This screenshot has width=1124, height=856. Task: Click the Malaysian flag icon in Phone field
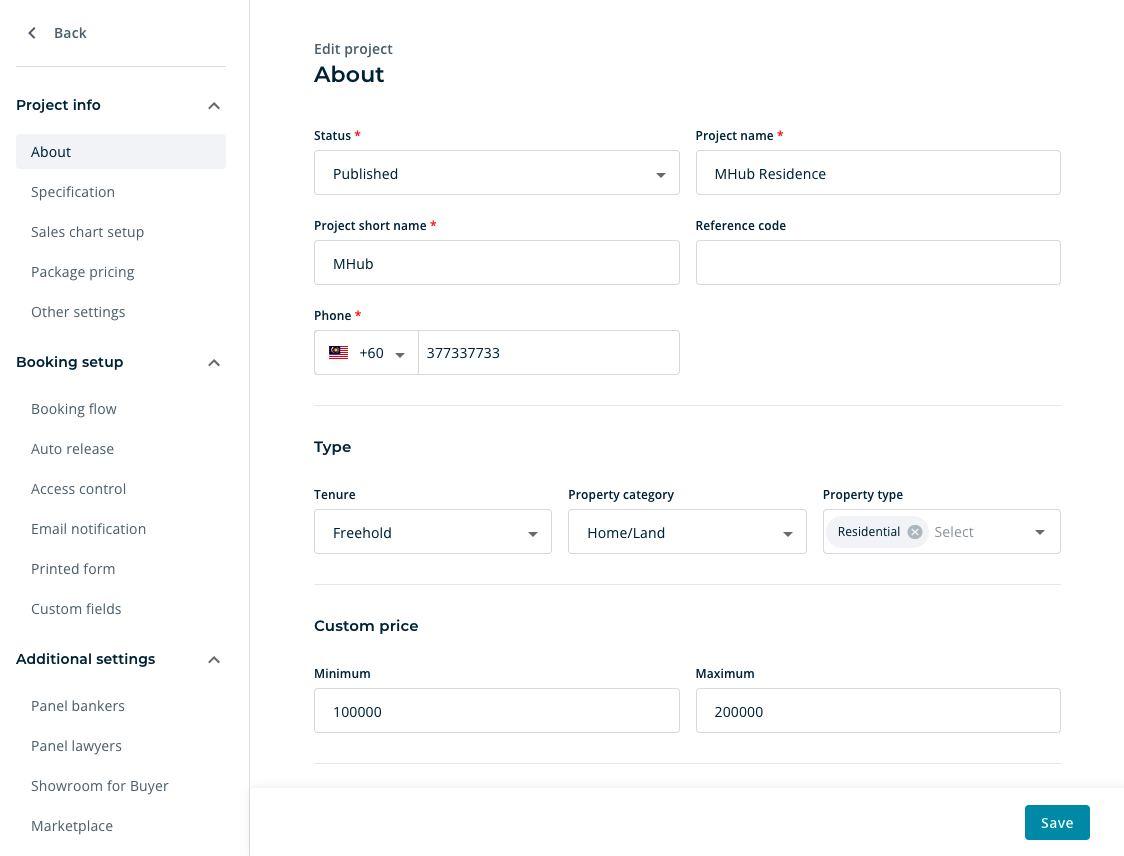coord(338,352)
